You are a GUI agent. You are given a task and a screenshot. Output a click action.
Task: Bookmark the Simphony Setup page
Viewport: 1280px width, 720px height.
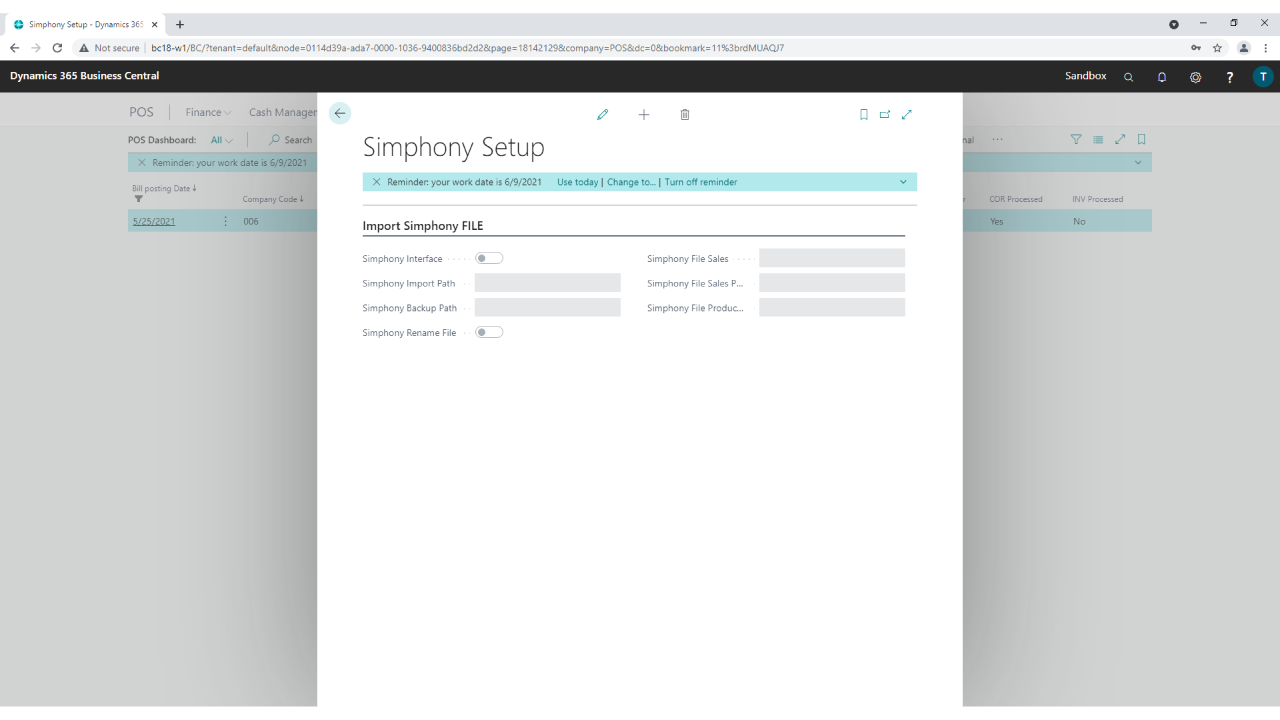864,115
